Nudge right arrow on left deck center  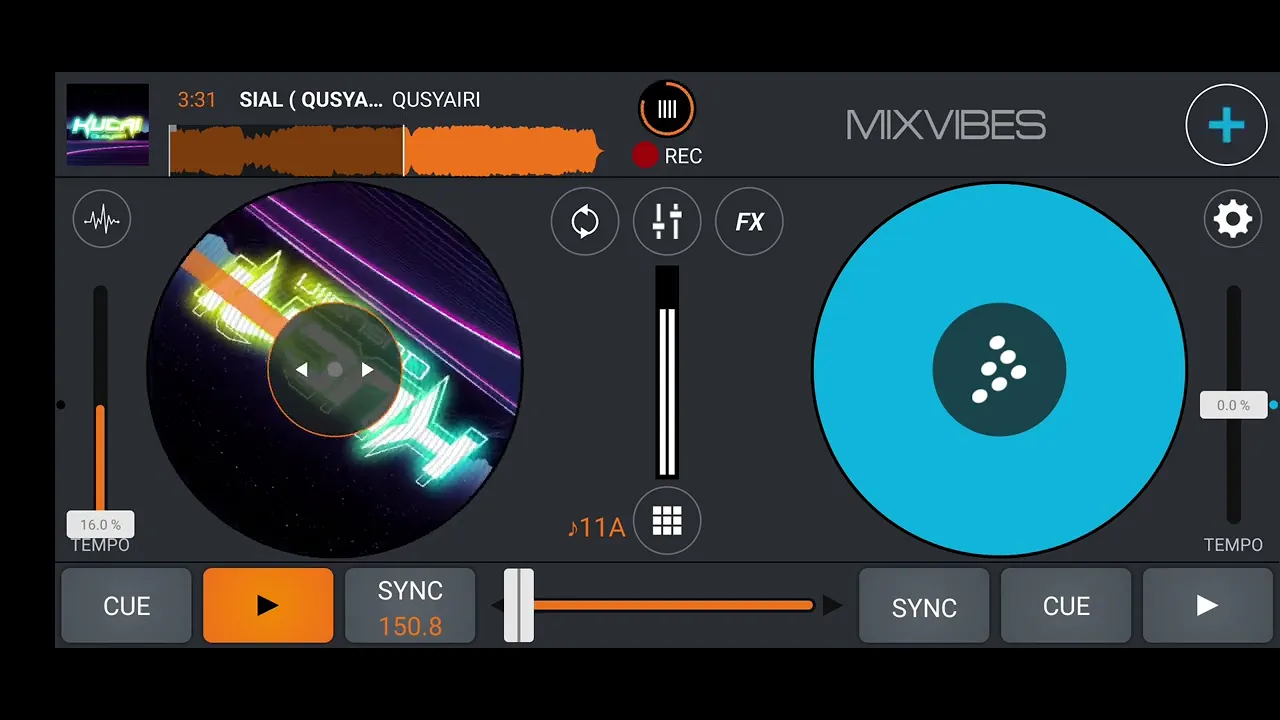coord(367,370)
